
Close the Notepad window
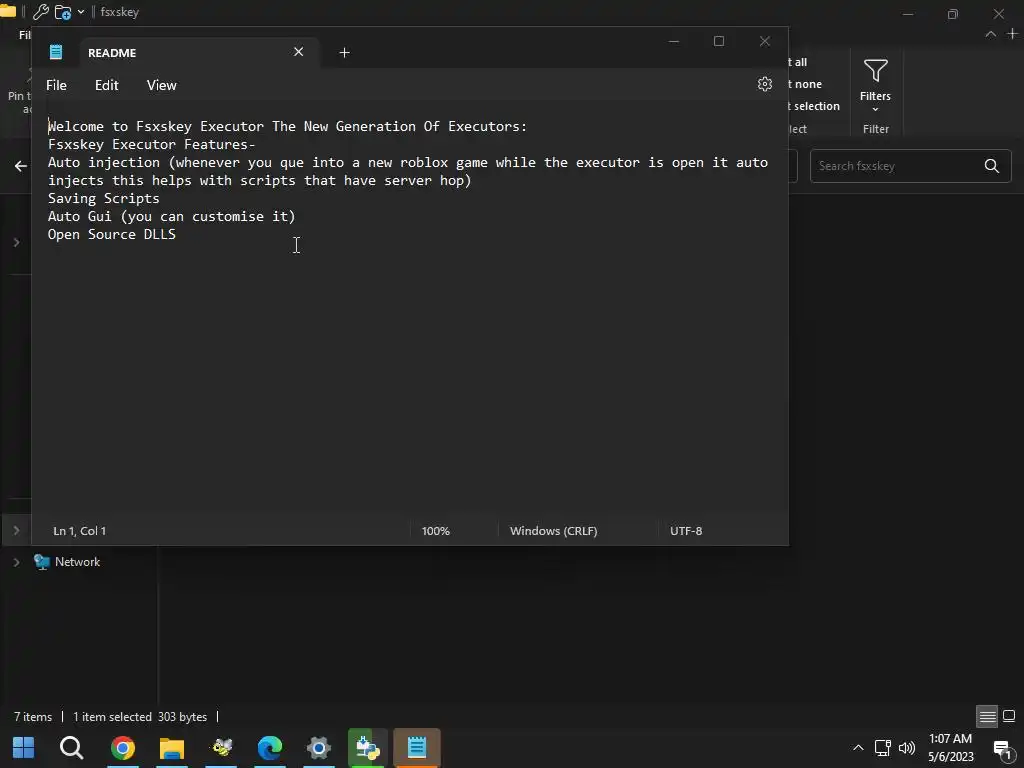[765, 41]
